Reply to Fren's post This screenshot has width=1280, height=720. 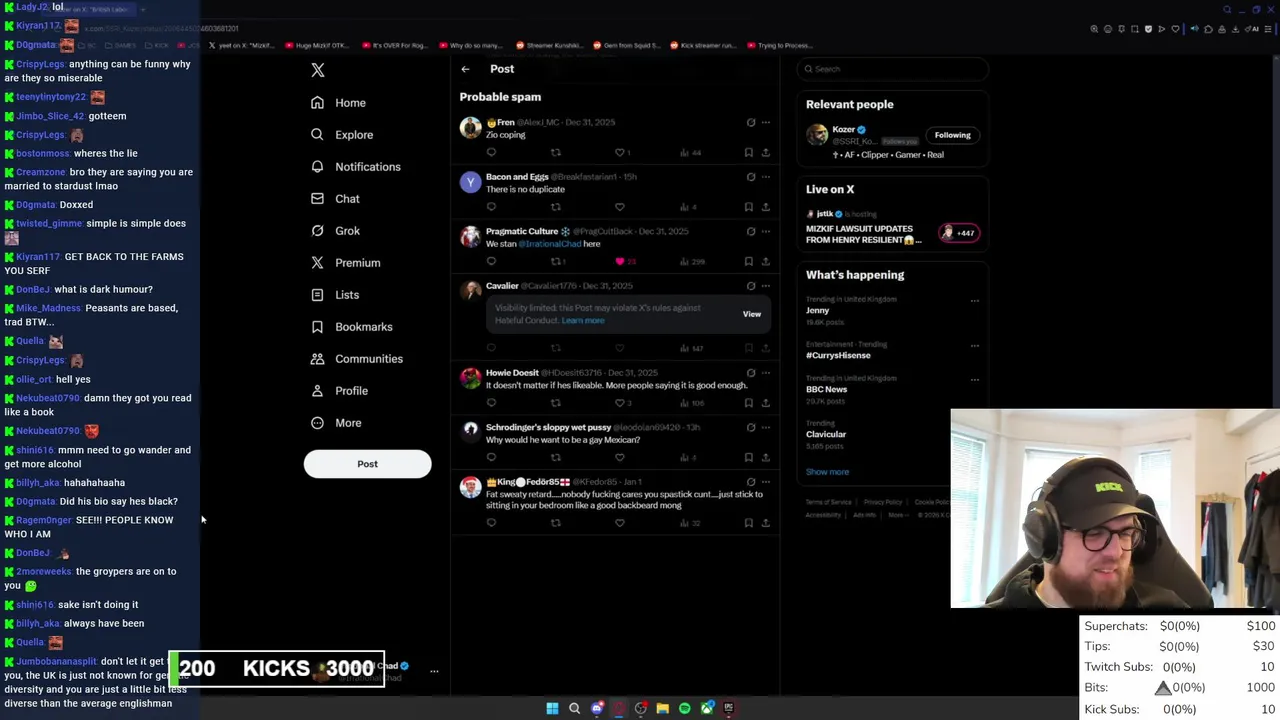click(491, 153)
